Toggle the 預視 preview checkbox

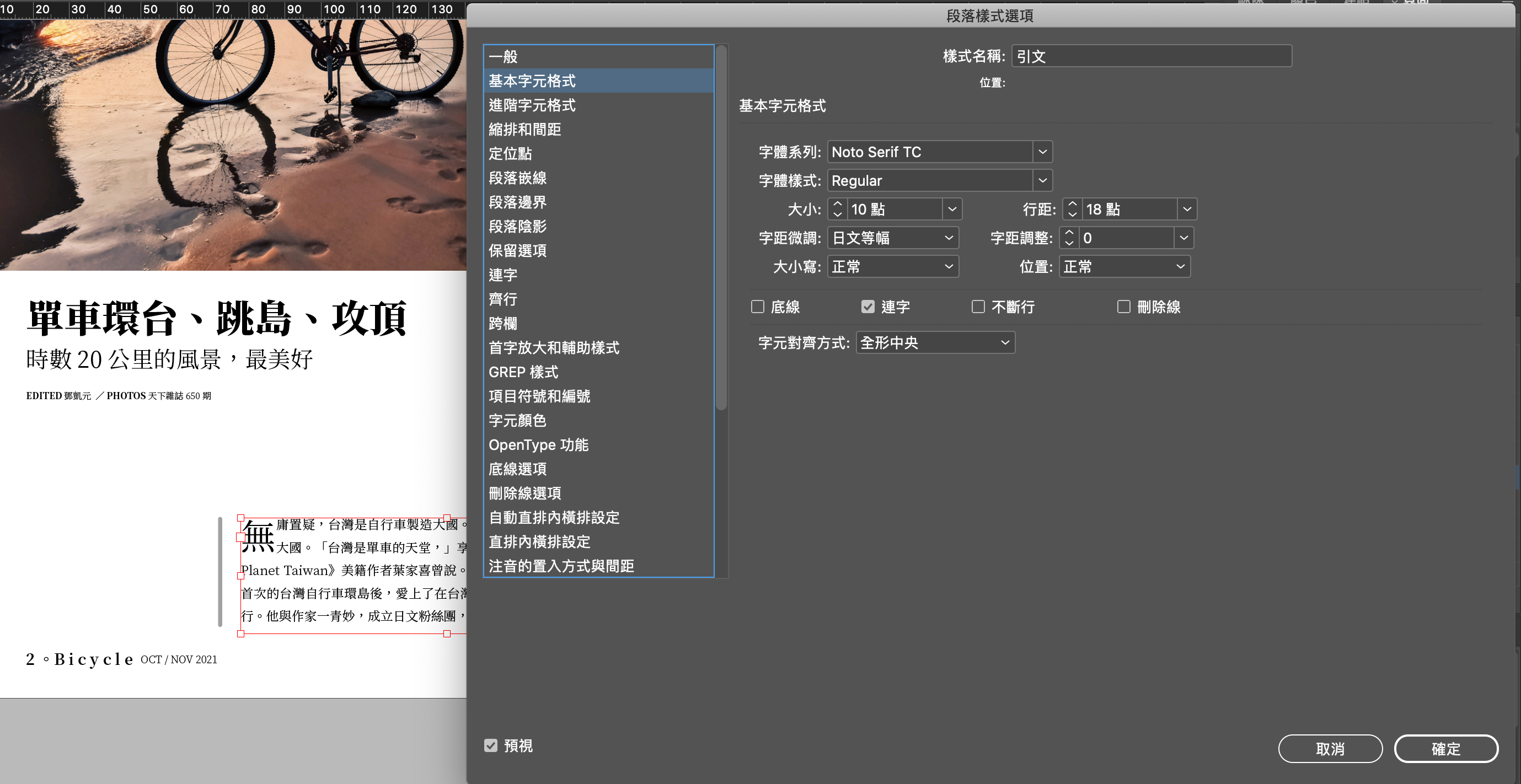(x=491, y=745)
